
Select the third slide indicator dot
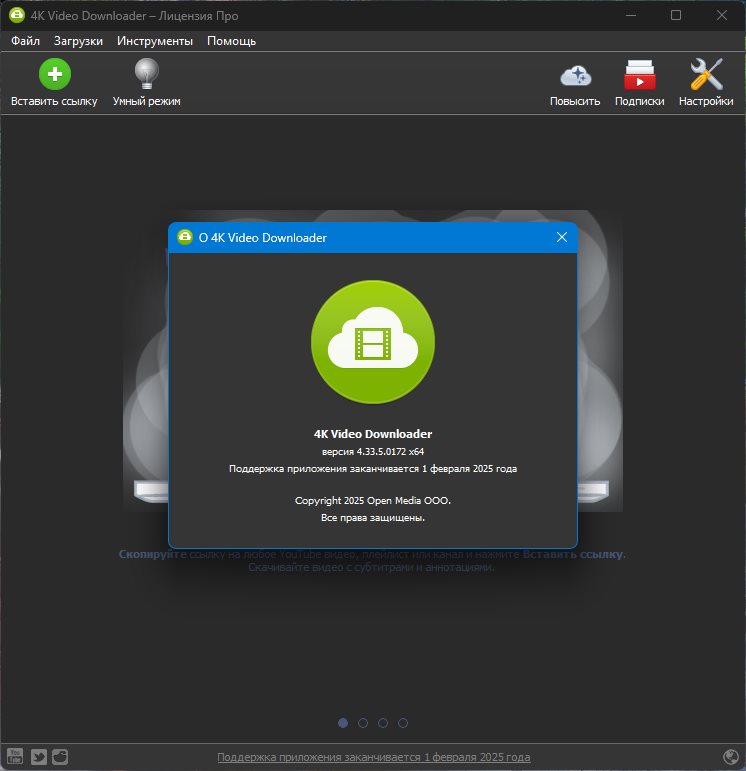[x=383, y=723]
